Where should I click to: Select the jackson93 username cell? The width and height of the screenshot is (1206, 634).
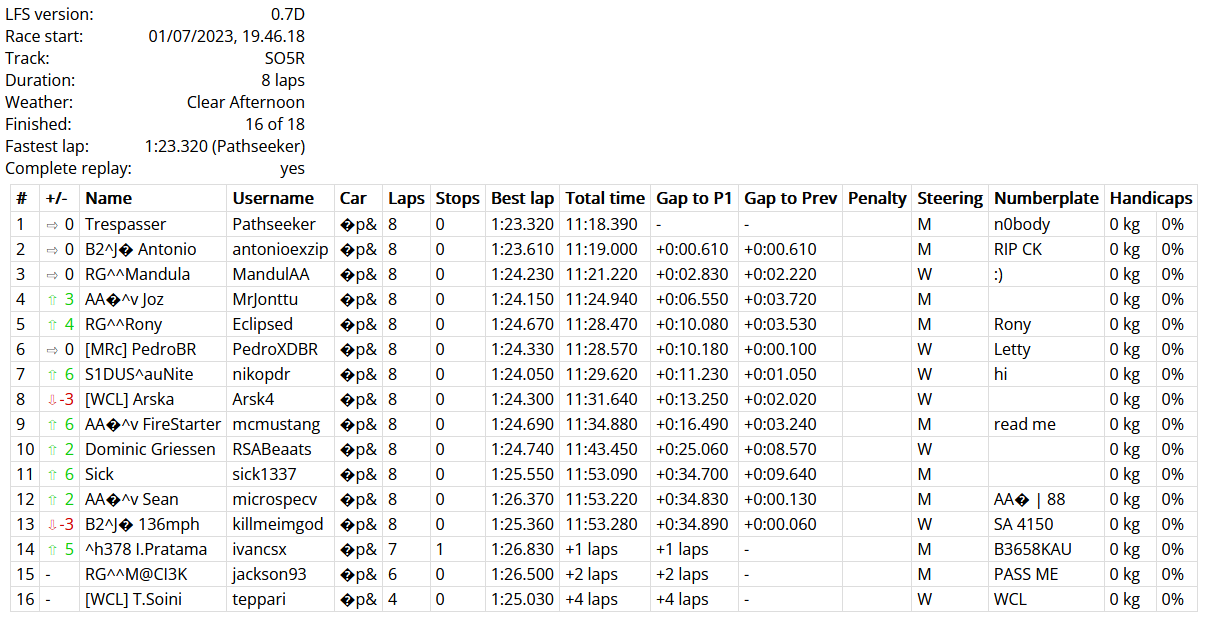269,574
